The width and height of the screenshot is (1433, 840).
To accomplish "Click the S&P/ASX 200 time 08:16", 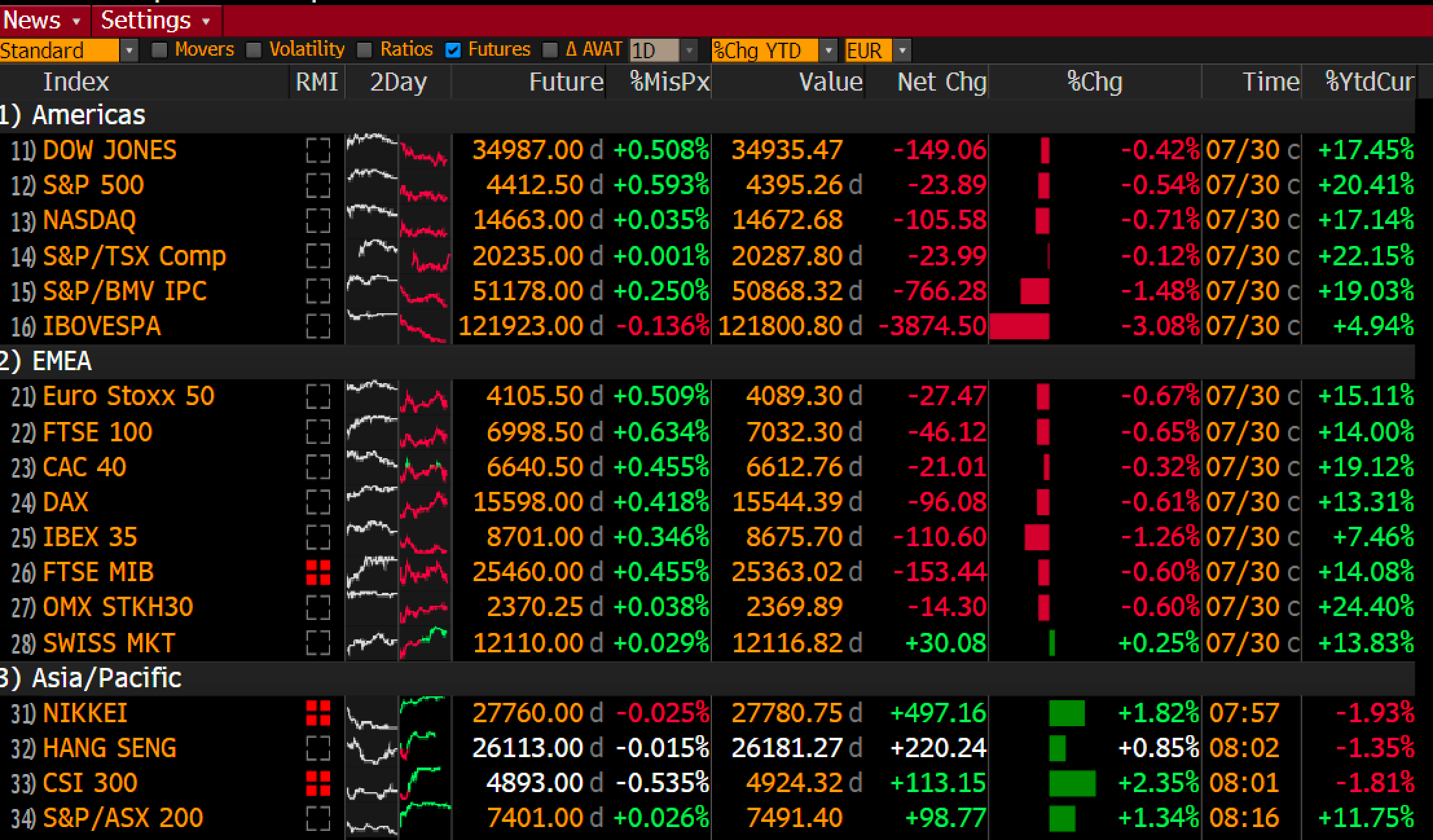I will click(x=1244, y=818).
